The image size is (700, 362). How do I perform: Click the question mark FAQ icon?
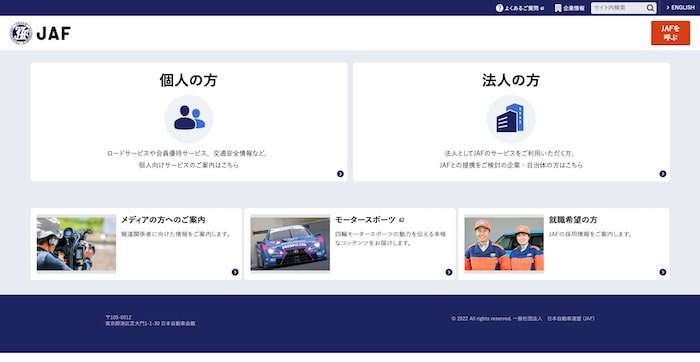point(499,8)
